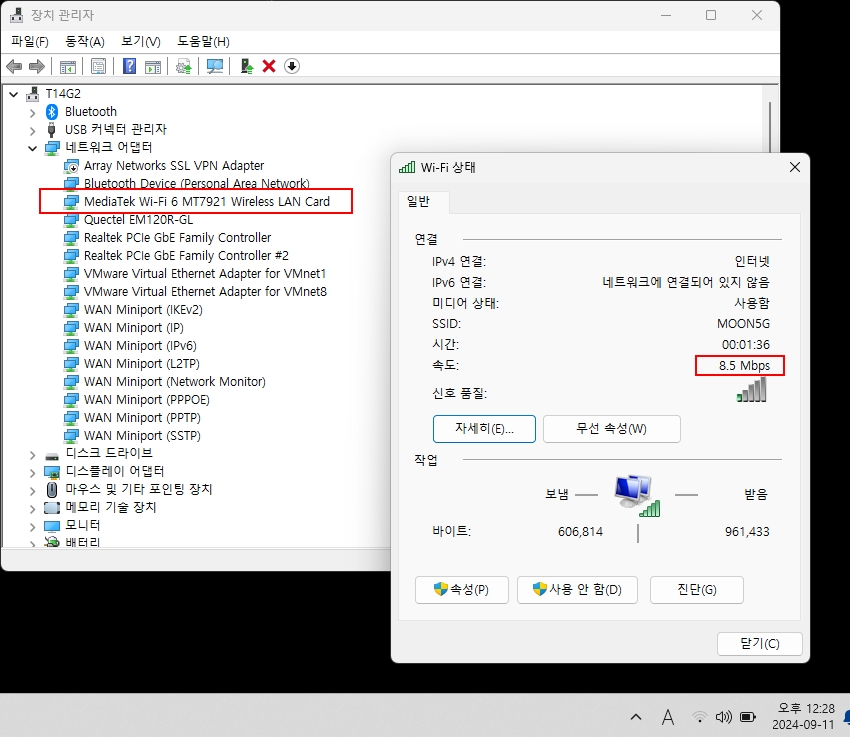This screenshot has height=737, width=850.
Task: Click the 진단(G) diagnose button
Action: click(697, 590)
